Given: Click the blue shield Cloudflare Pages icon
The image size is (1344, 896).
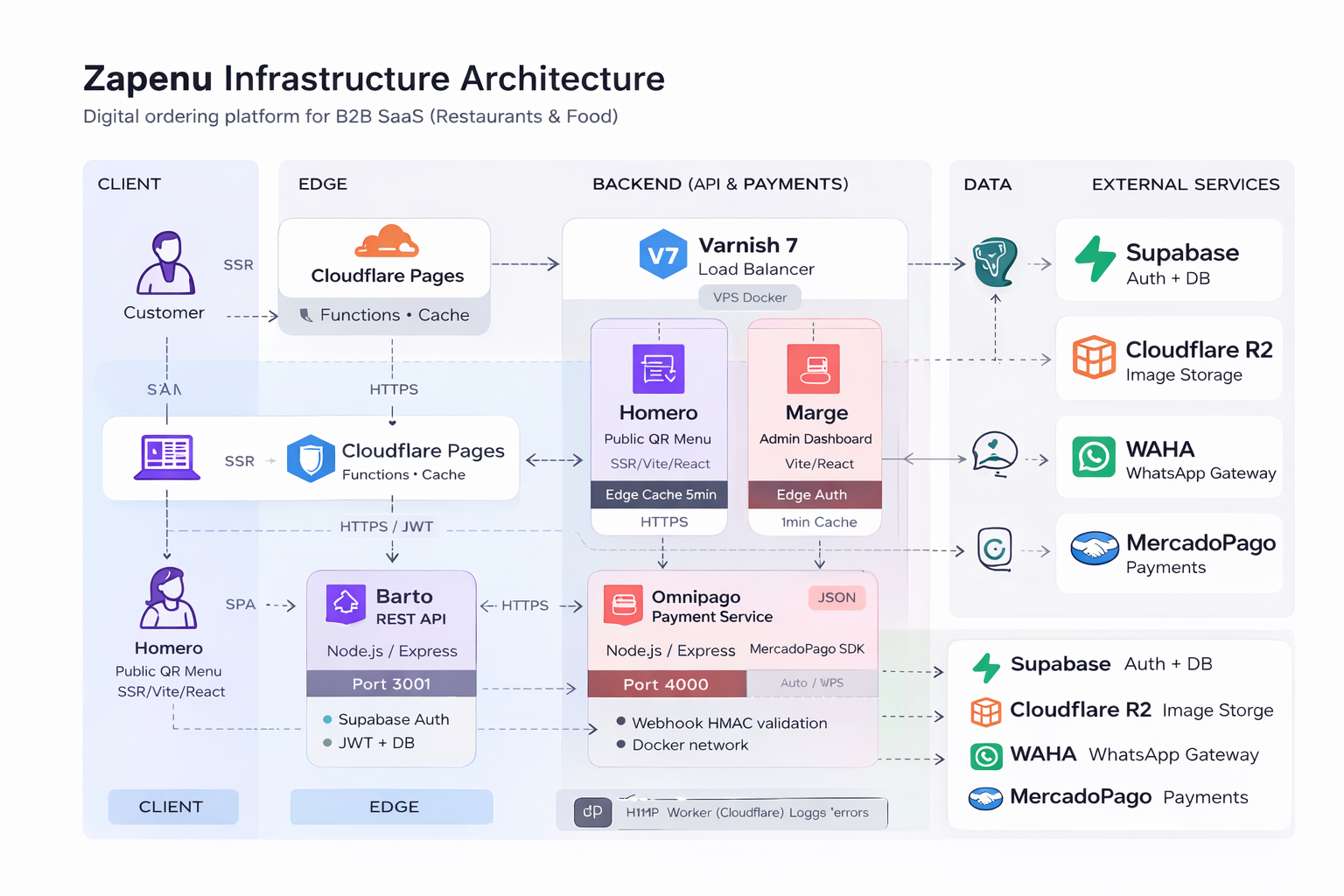Looking at the screenshot, I should [311, 458].
